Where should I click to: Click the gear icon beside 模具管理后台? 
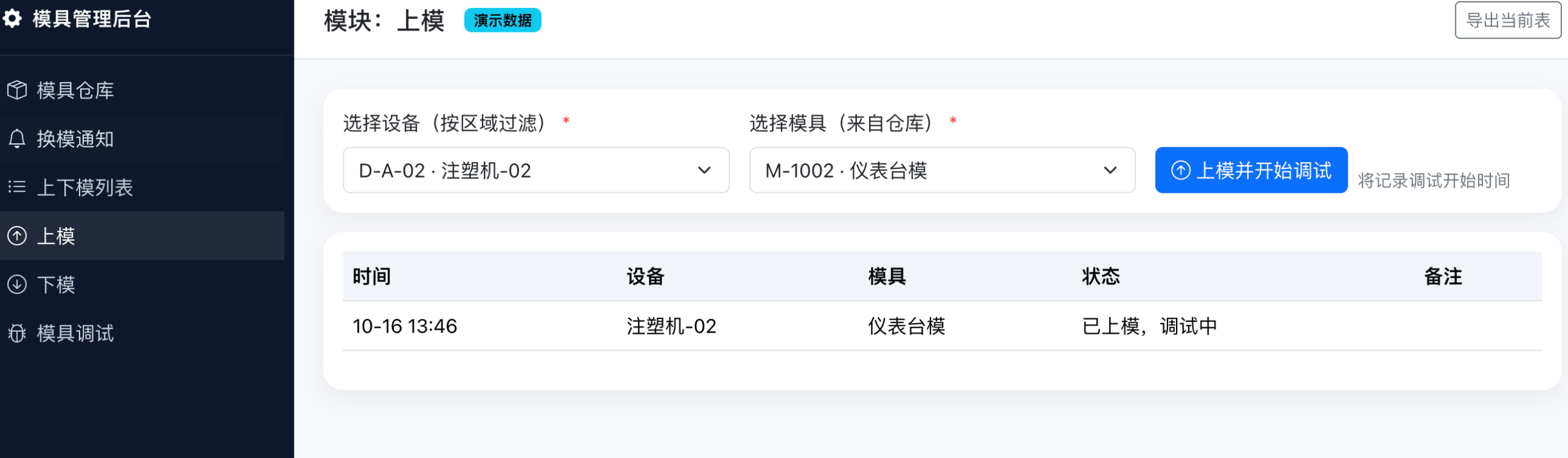(x=12, y=19)
